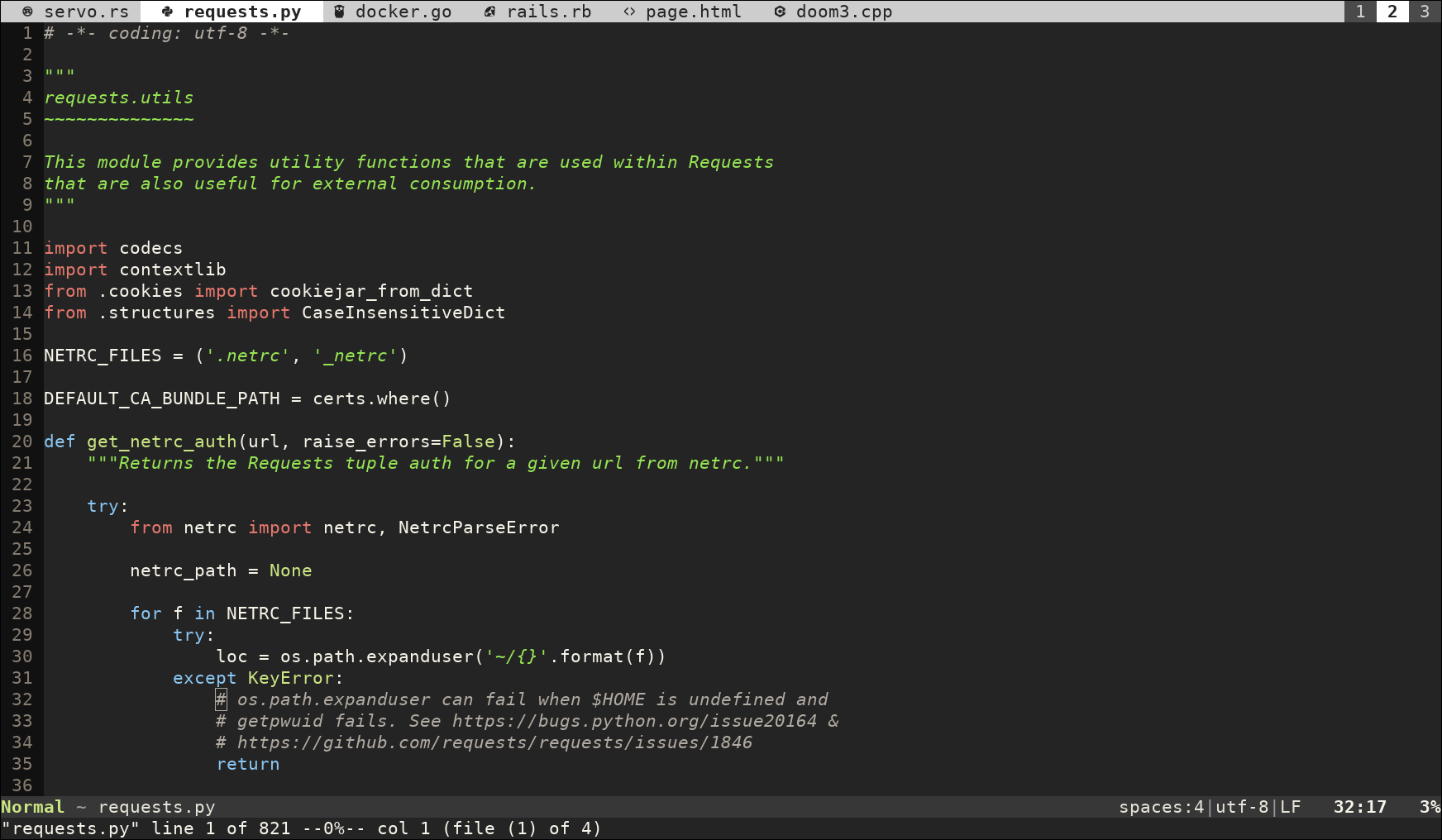Click the command line message 'line 1 of 821'
This screenshot has width=1442, height=840.
click(x=221, y=828)
